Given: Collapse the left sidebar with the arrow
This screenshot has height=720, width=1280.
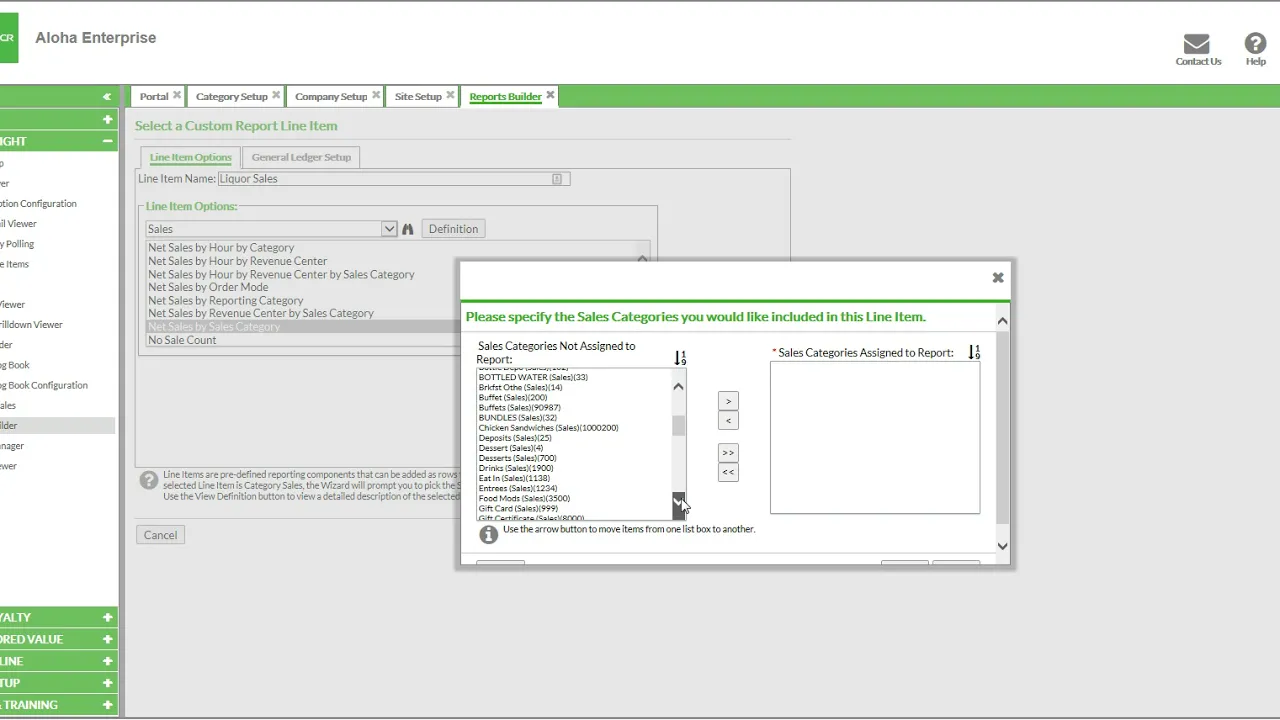Looking at the screenshot, I should (106, 97).
